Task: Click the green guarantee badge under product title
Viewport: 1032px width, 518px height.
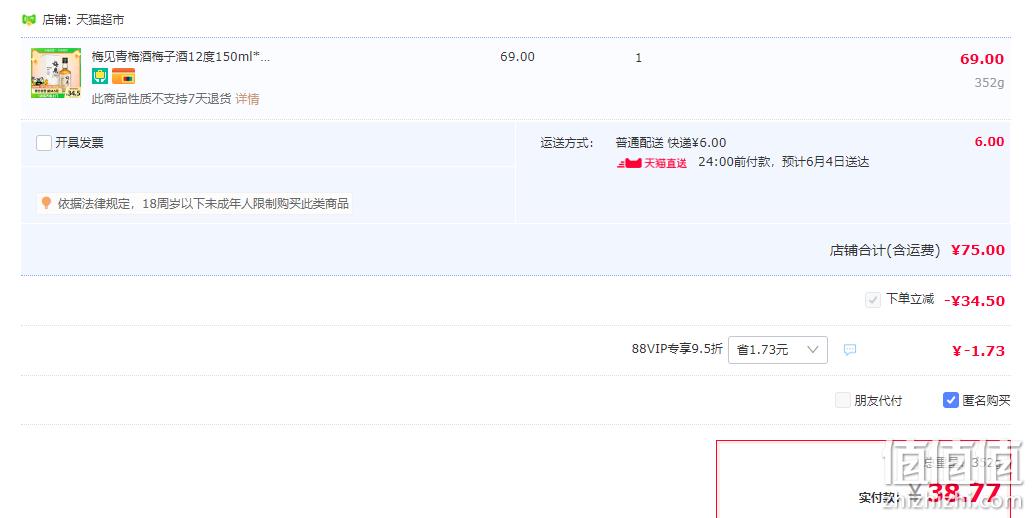Action: point(100,76)
